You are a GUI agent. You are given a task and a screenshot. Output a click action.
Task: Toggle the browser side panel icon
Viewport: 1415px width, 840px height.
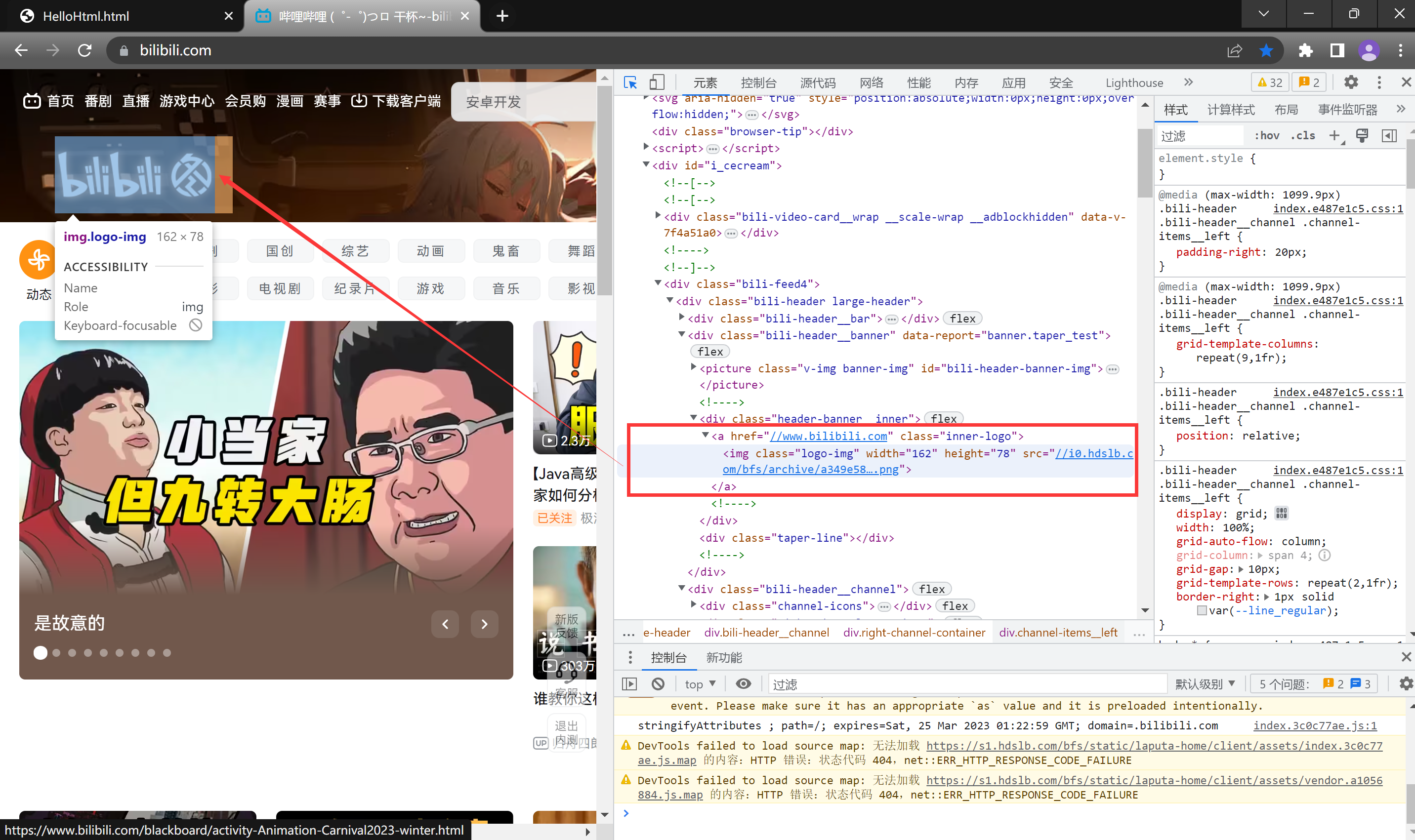(x=1337, y=50)
